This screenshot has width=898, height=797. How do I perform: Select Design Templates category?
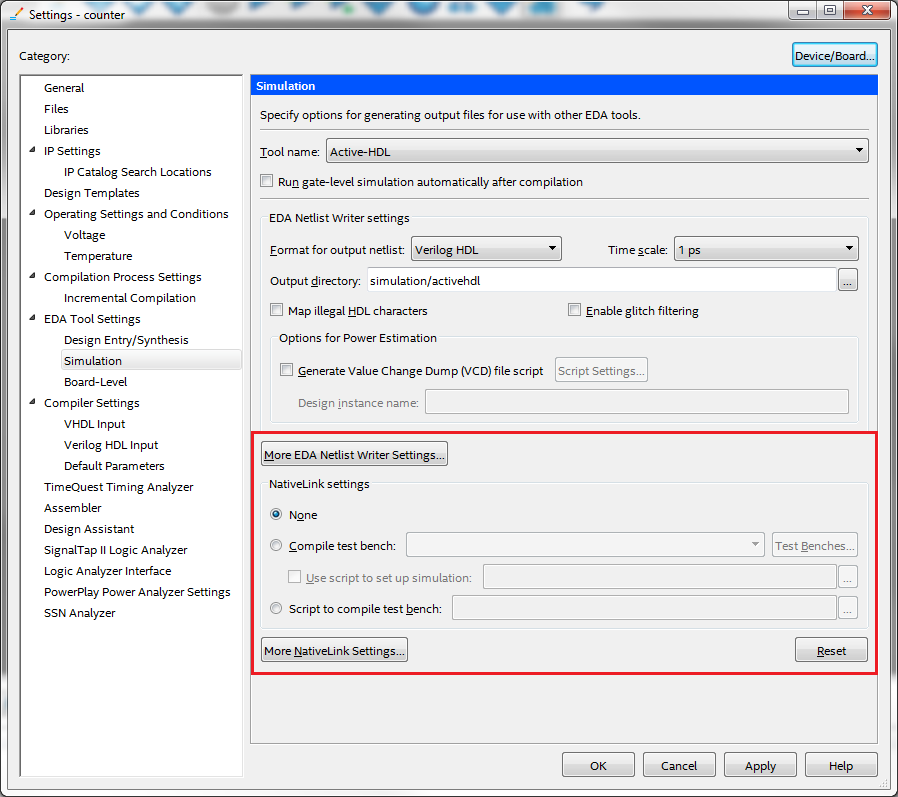click(x=92, y=193)
